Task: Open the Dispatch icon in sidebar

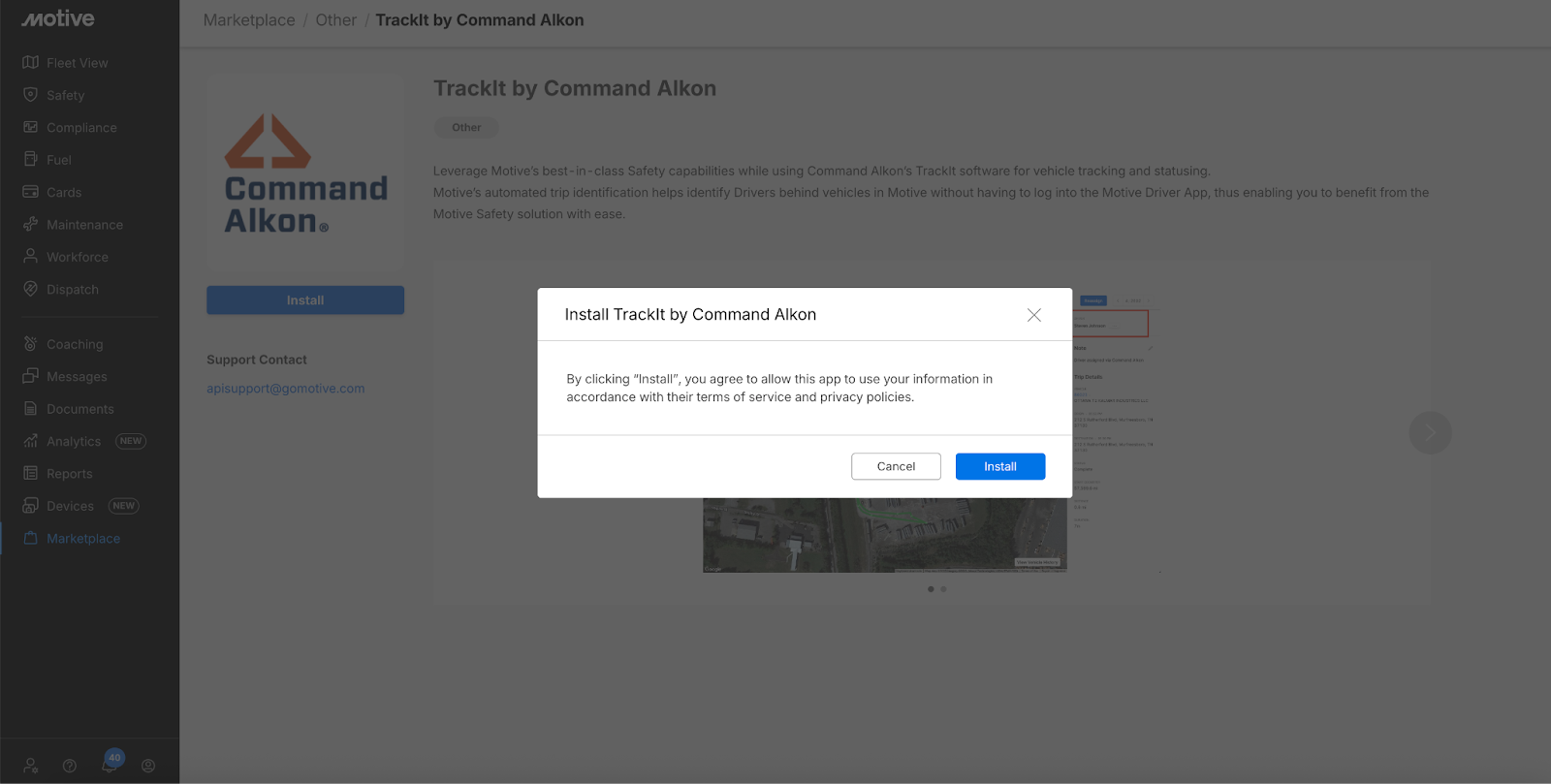Action: (x=31, y=289)
